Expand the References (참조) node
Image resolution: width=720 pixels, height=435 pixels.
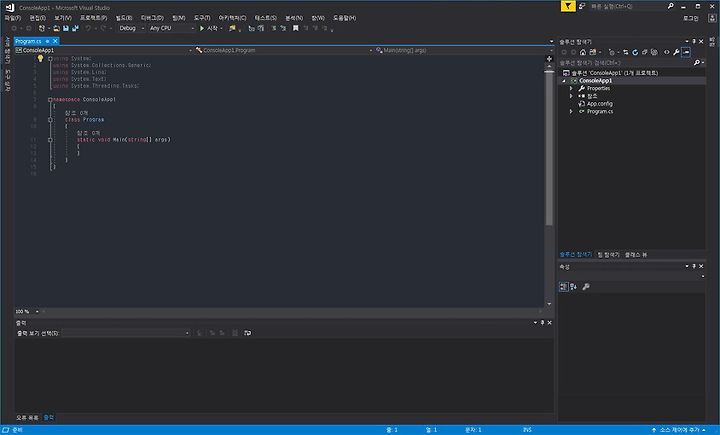point(571,96)
